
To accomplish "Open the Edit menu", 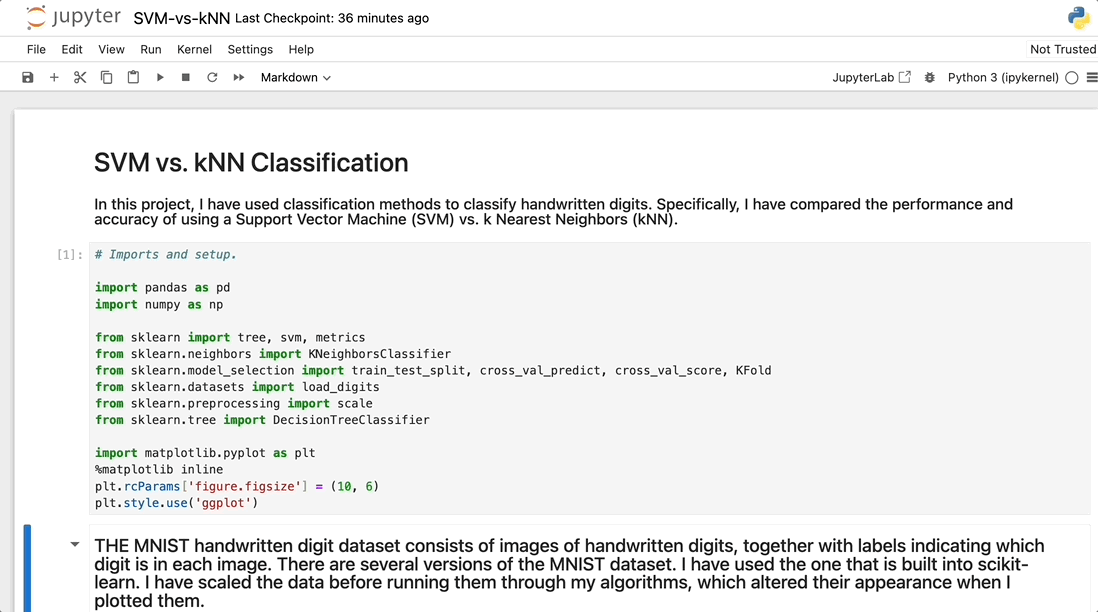I will [71, 50].
